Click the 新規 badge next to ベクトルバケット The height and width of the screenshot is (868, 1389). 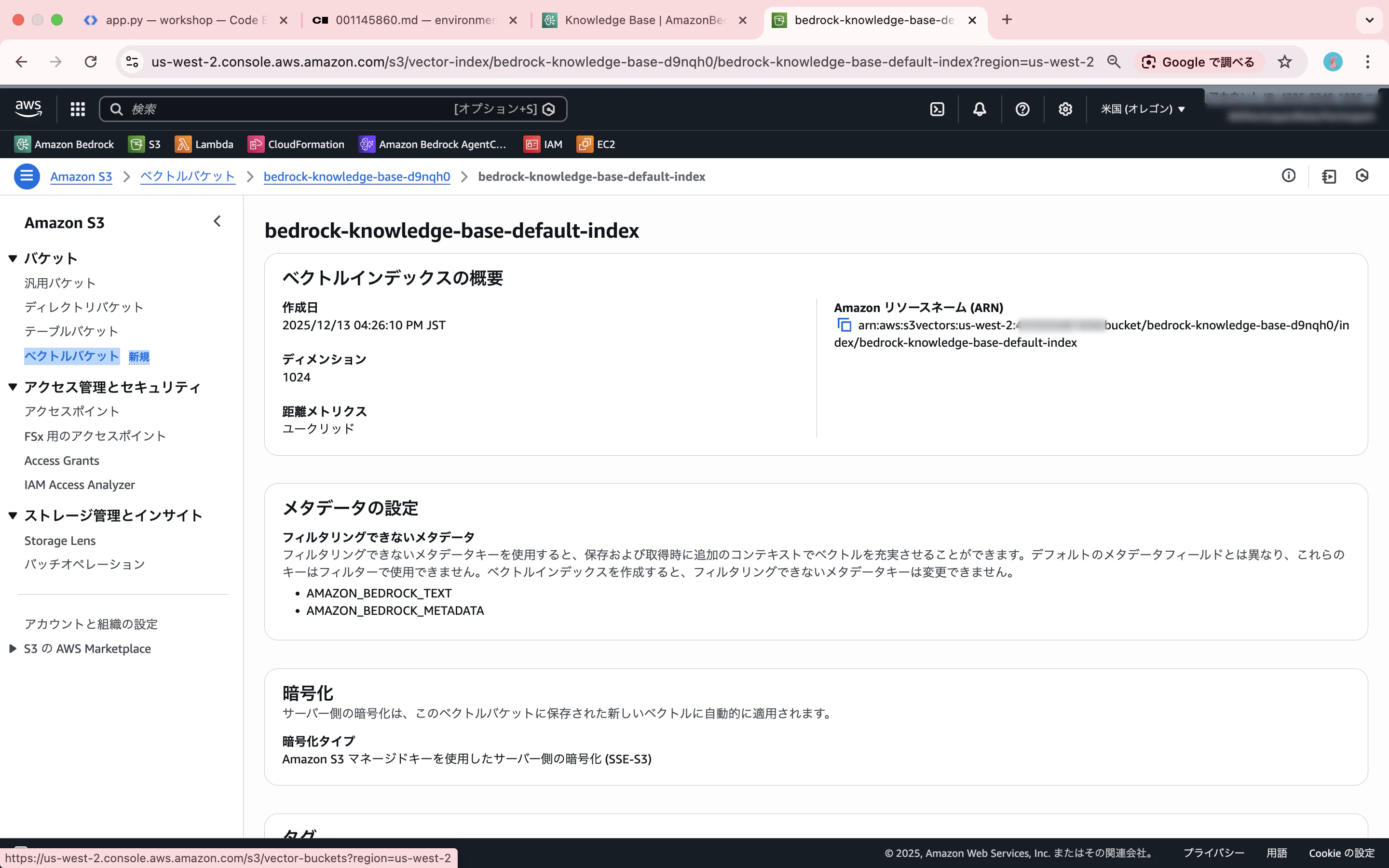tap(139, 356)
